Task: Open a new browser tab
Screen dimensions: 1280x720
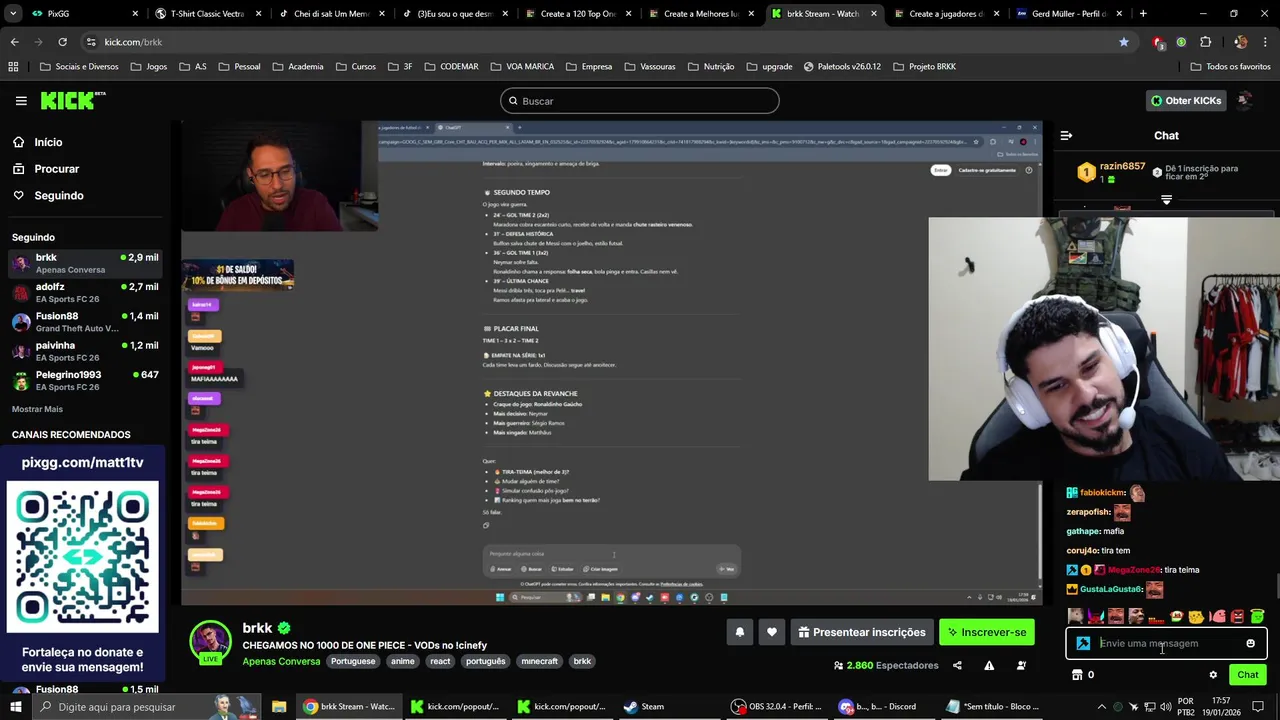Action: coord(1143,14)
